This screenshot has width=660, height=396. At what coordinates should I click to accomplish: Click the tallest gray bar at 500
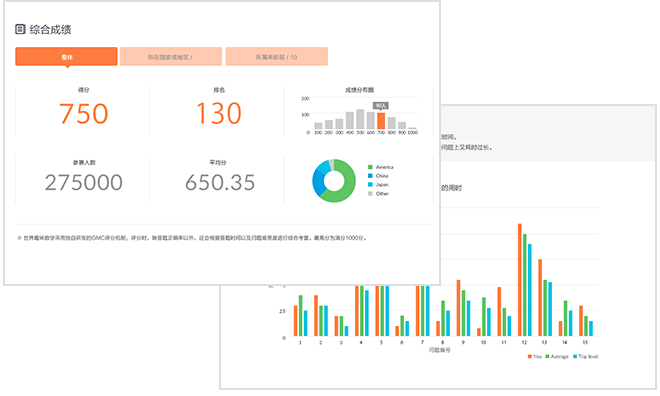[x=360, y=119]
